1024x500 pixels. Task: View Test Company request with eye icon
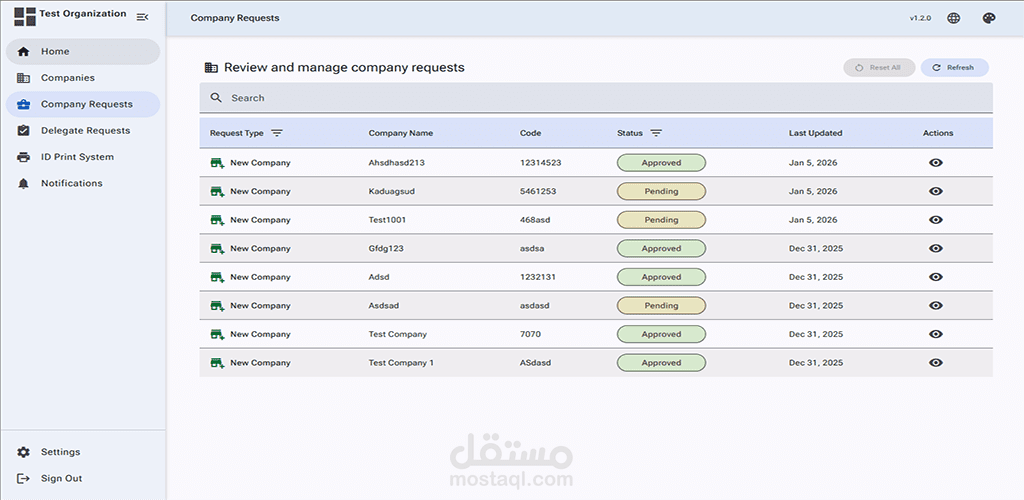pos(936,334)
